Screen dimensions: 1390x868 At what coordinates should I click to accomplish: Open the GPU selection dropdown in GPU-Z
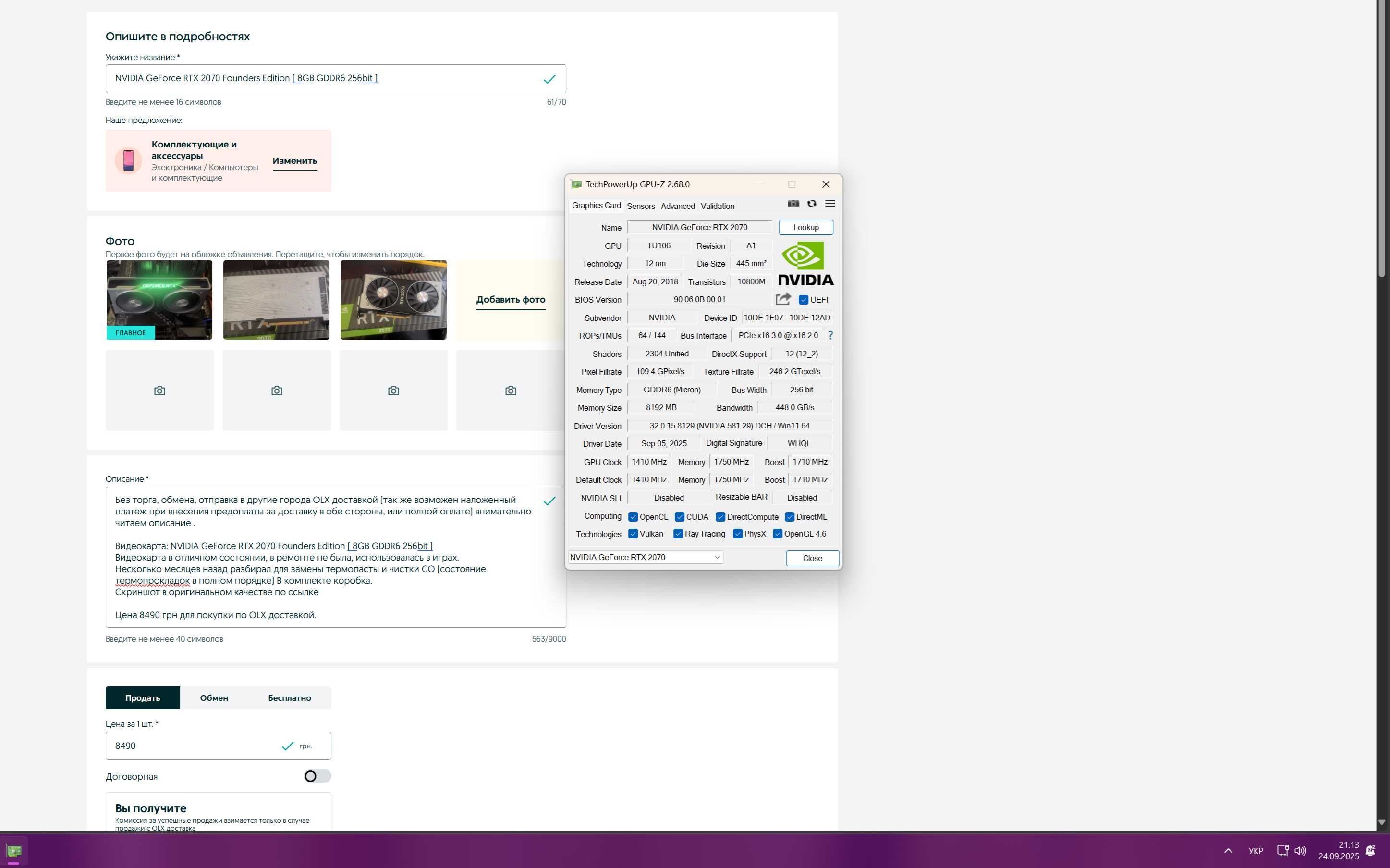click(646, 557)
